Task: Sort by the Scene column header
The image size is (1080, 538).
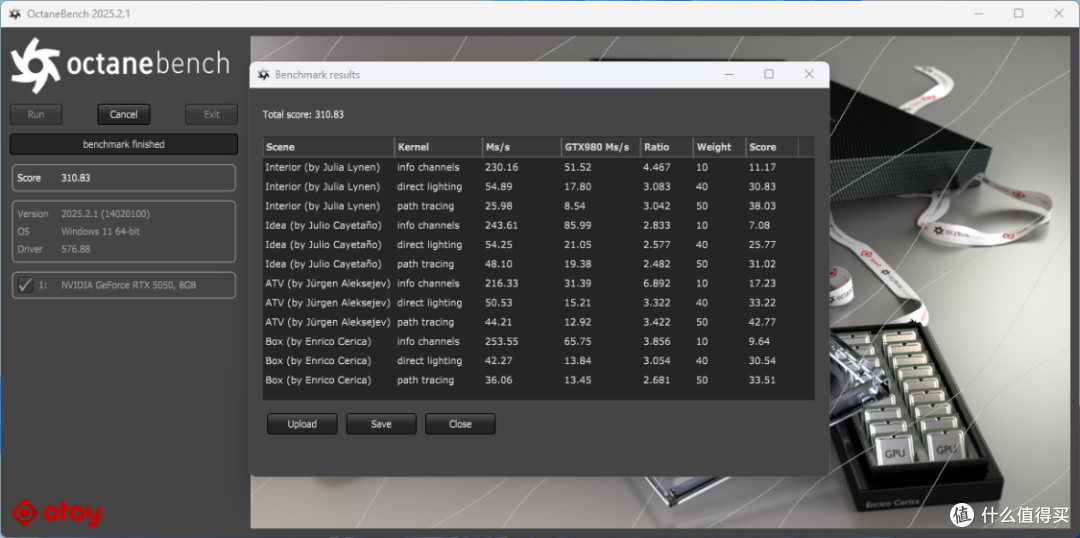Action: click(x=329, y=147)
